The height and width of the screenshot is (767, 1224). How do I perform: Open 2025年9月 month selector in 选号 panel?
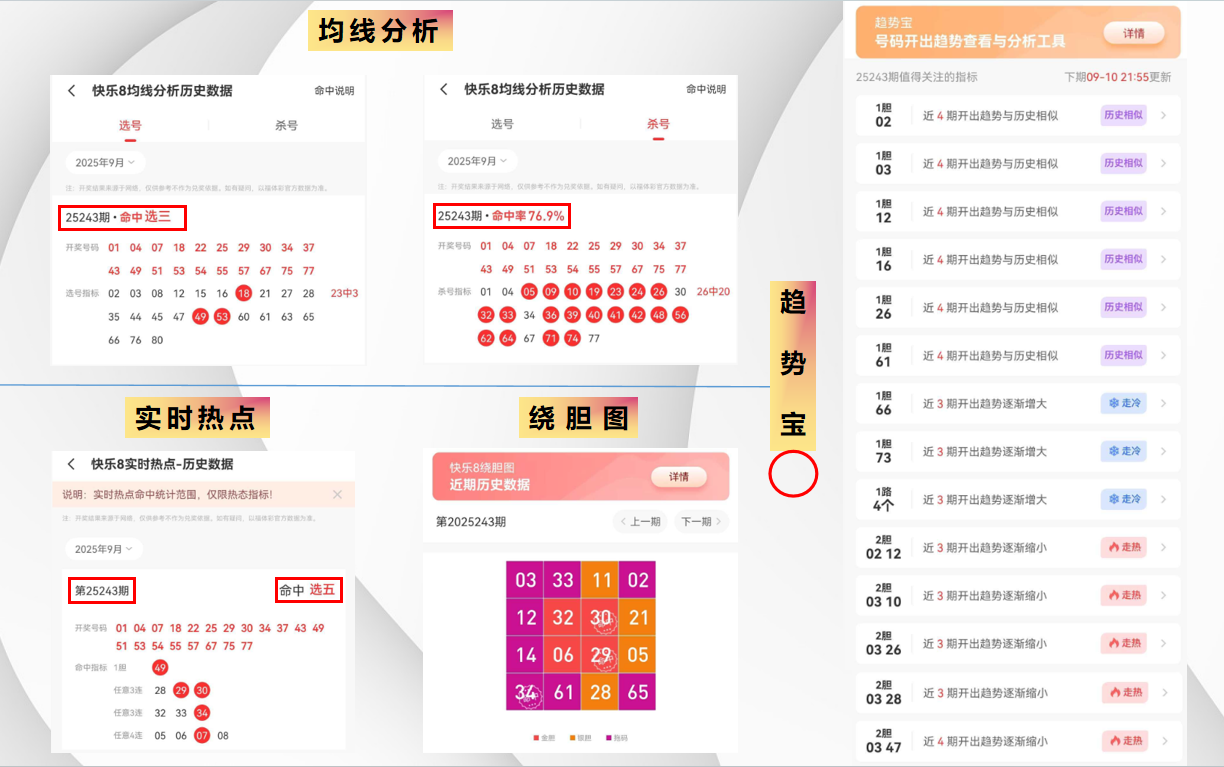[105, 162]
